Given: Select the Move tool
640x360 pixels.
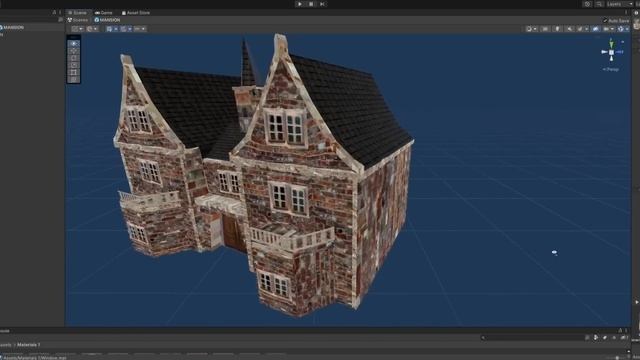Looking at the screenshot, I should (x=73, y=51).
